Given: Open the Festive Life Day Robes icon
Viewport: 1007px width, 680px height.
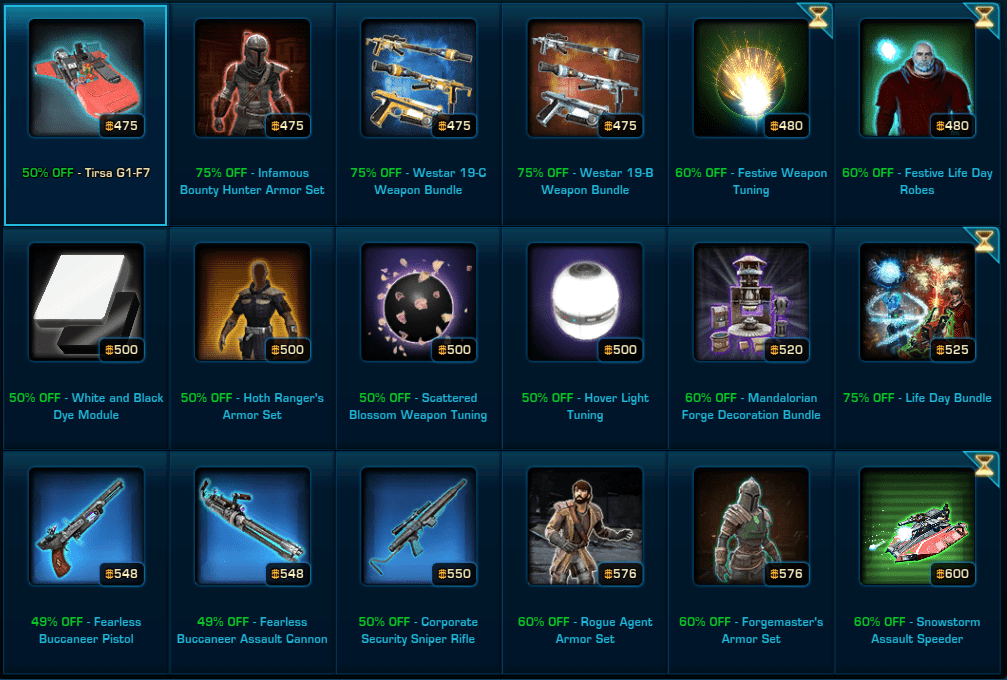Looking at the screenshot, I should [918, 78].
